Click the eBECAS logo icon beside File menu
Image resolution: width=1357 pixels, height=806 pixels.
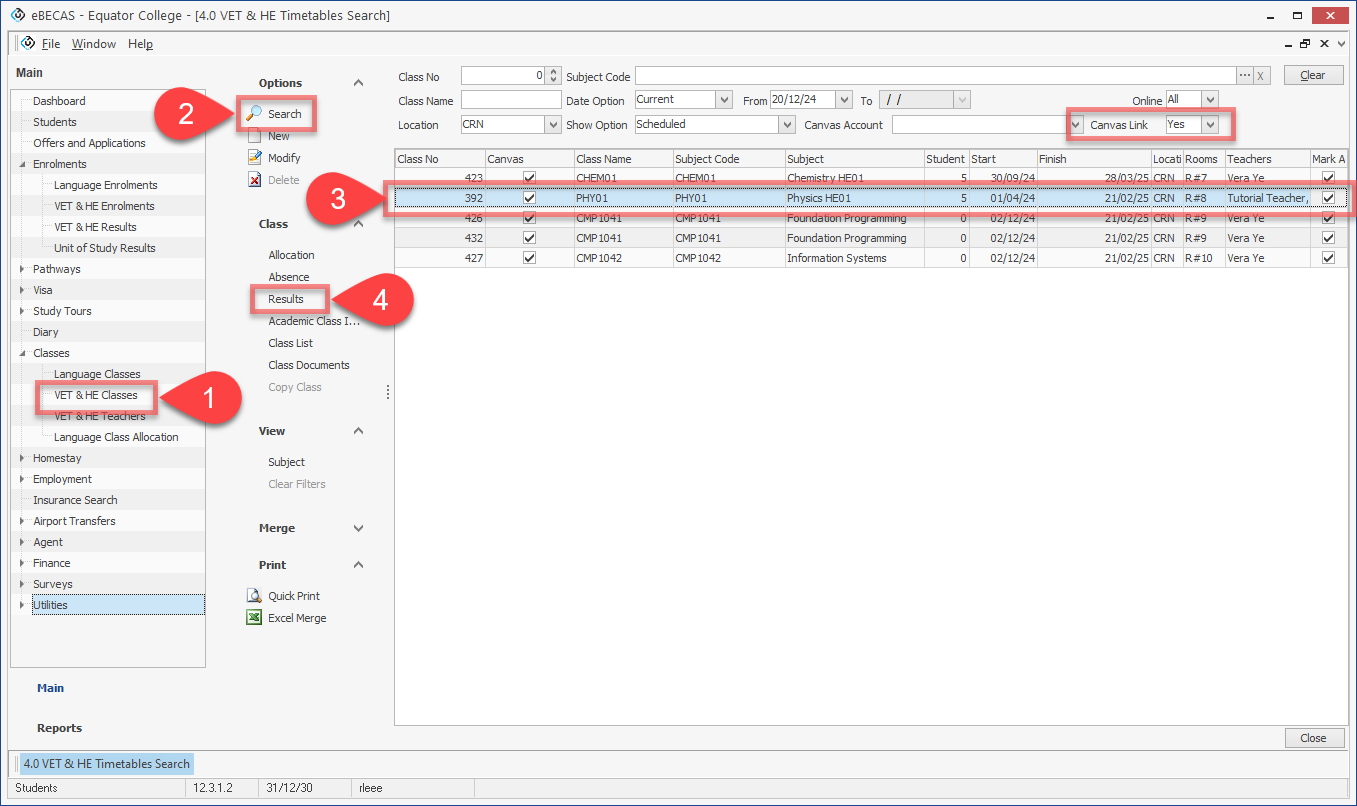[28, 44]
